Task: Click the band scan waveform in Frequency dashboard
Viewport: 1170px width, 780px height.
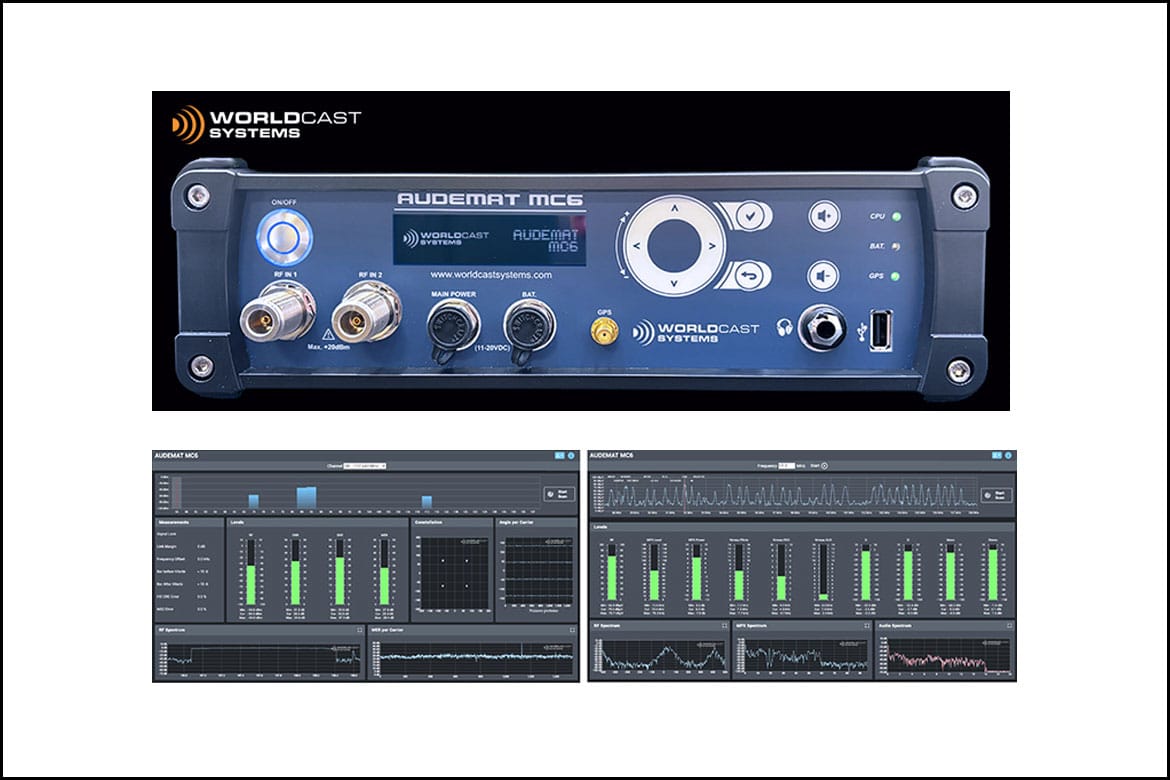Action: [792, 493]
